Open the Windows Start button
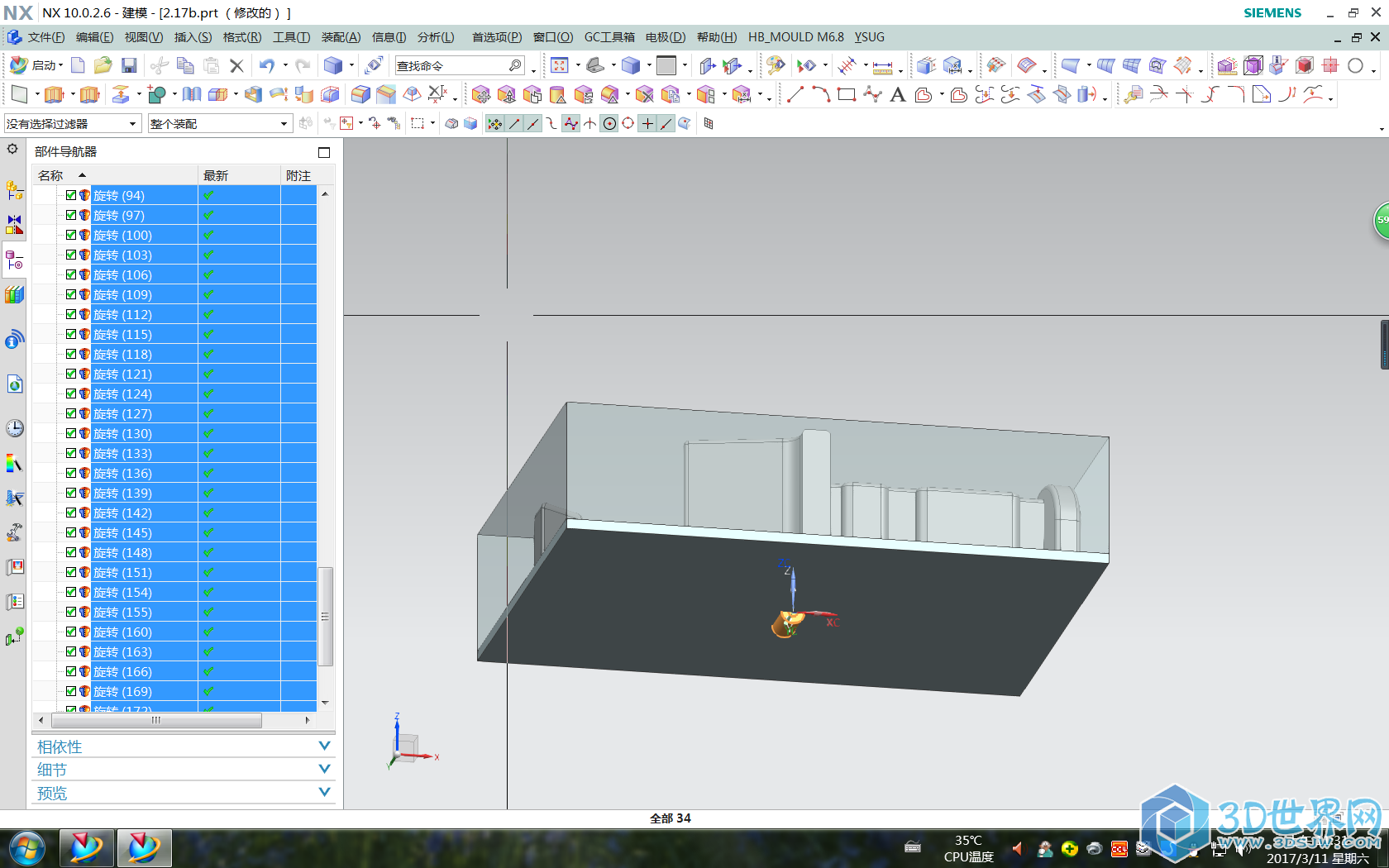The width and height of the screenshot is (1389, 868). [x=27, y=848]
